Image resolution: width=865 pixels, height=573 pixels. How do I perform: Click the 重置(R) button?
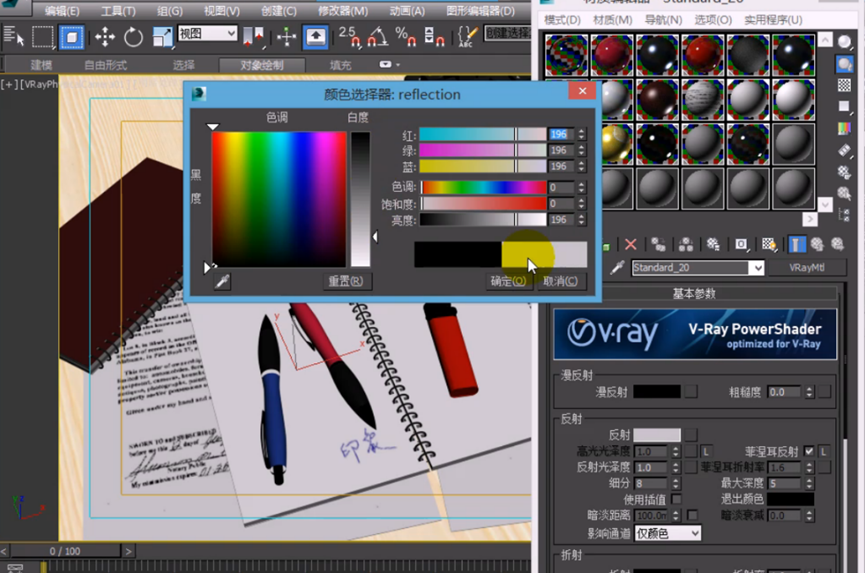(346, 281)
